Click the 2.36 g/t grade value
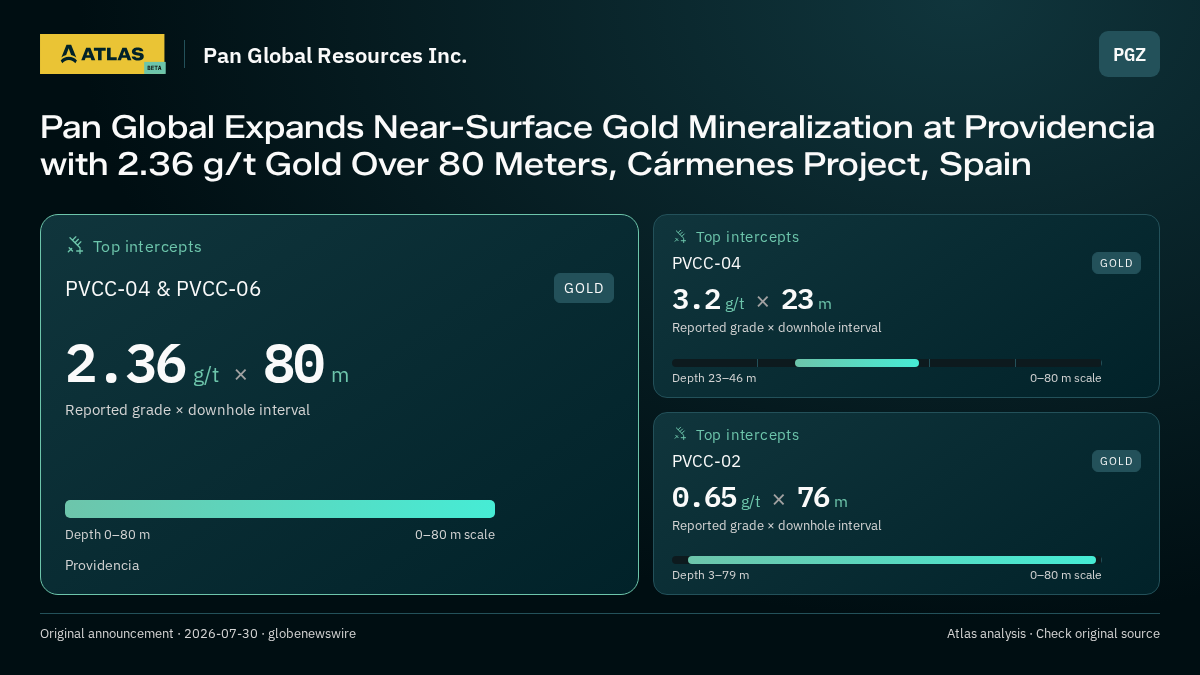Image resolution: width=1200 pixels, height=675 pixels. click(x=142, y=364)
